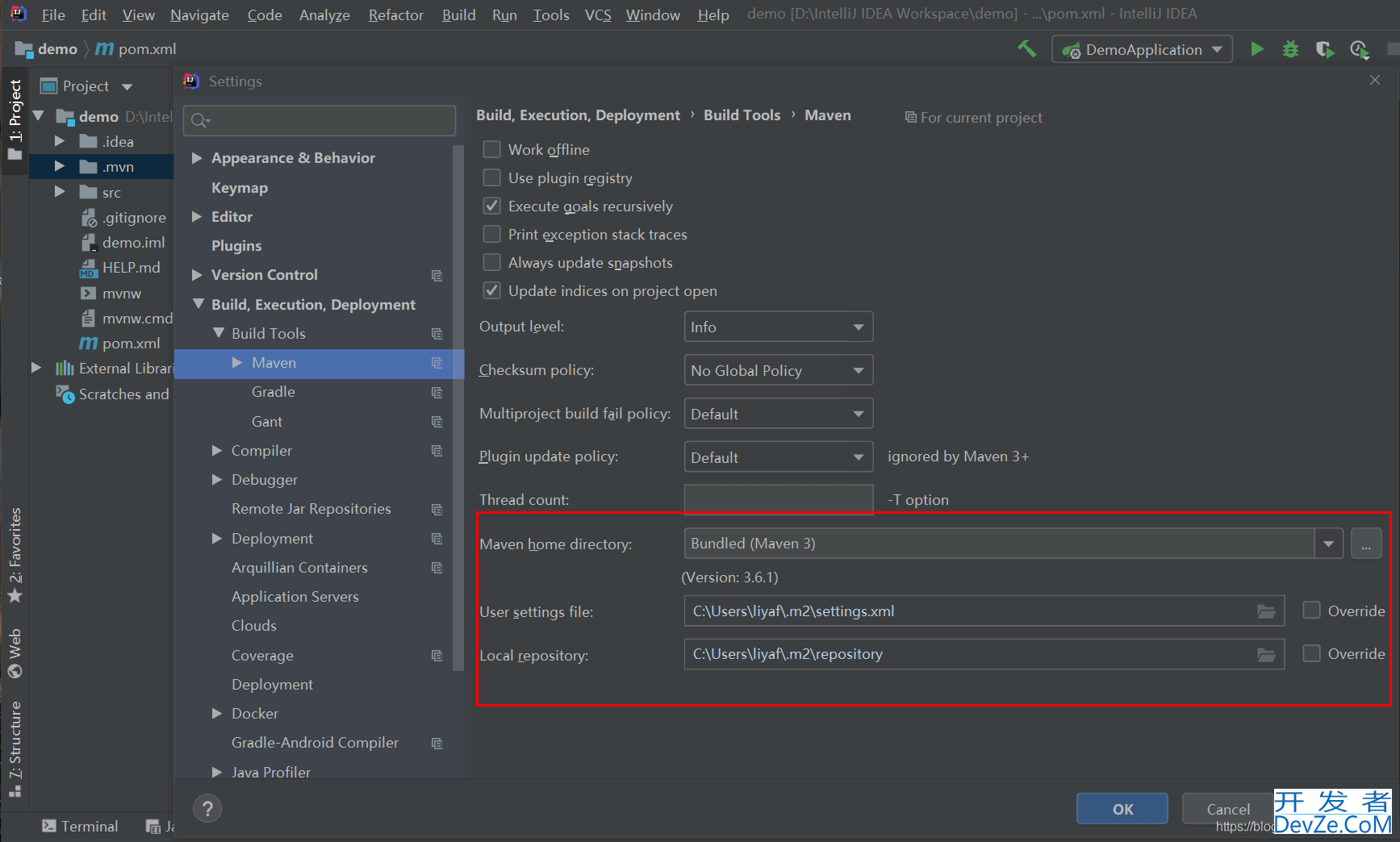Click the settings tree vertical scrollbar
Image resolution: width=1400 pixels, height=842 pixels.
tap(458, 407)
